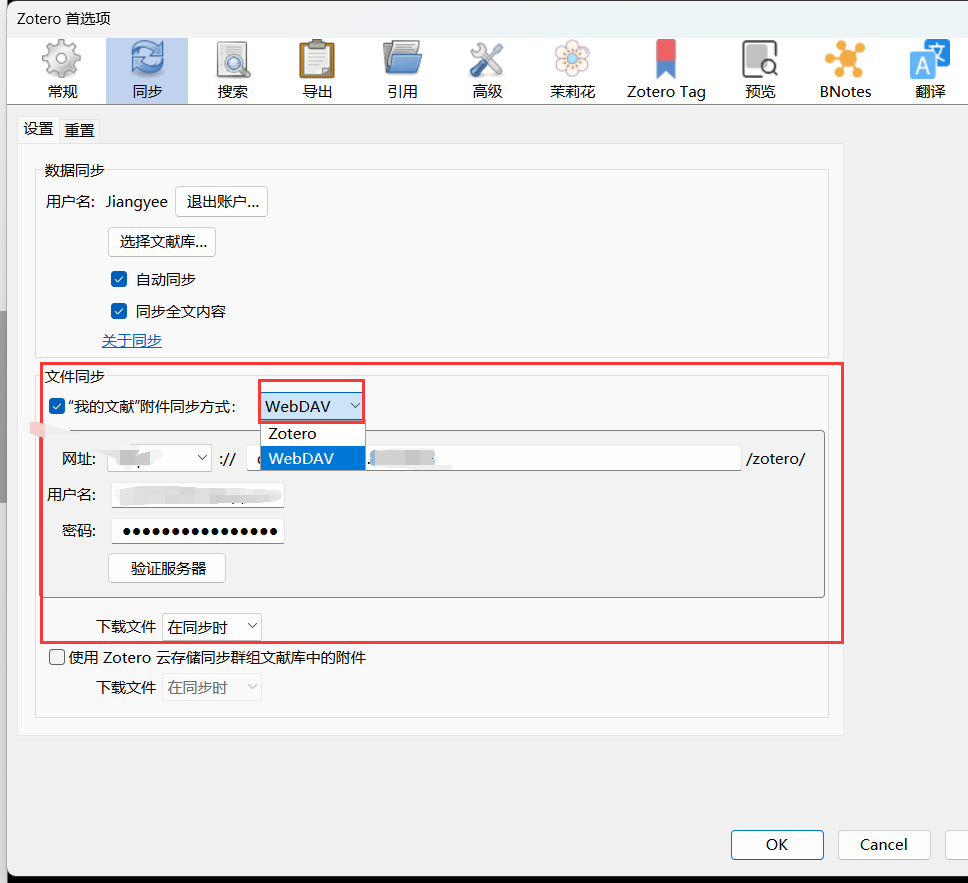Toggle the 同步全文内容 checkbox

point(119,311)
